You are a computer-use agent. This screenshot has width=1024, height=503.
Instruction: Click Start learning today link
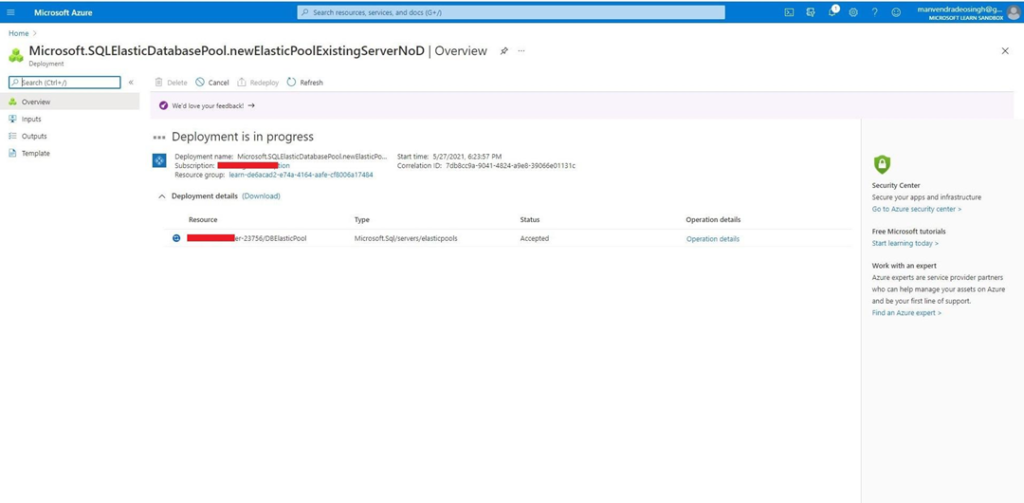click(905, 243)
